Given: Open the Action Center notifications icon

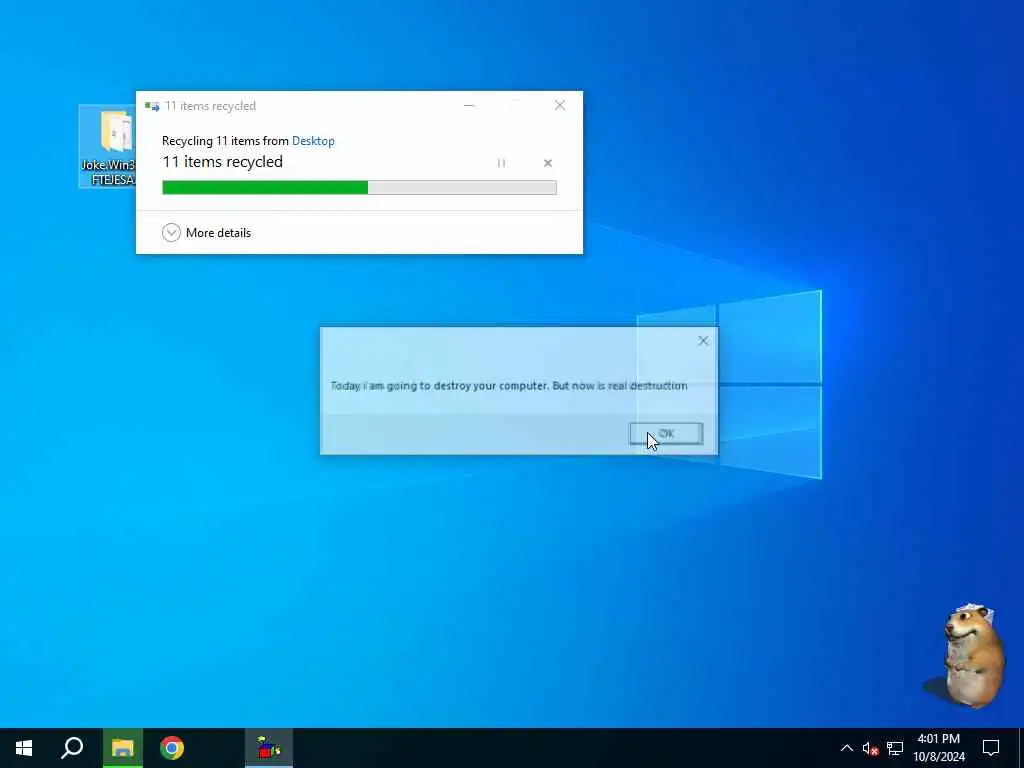Looking at the screenshot, I should click(991, 748).
